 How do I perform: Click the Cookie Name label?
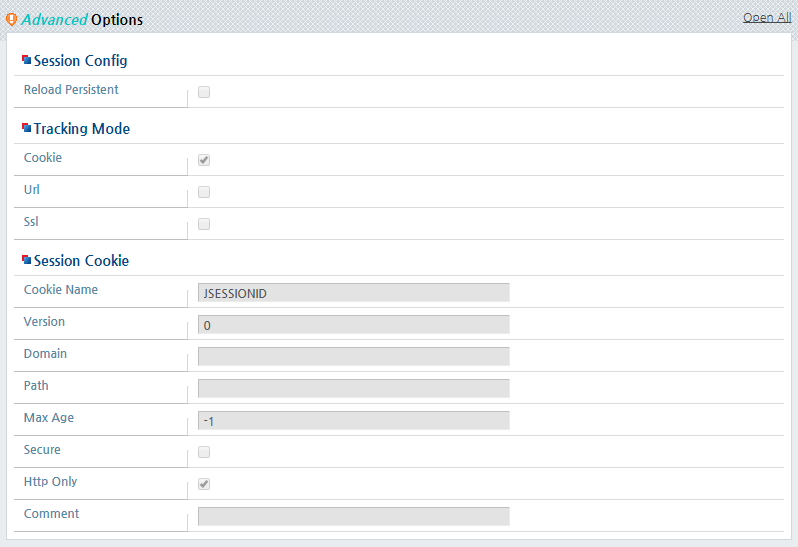(61, 289)
